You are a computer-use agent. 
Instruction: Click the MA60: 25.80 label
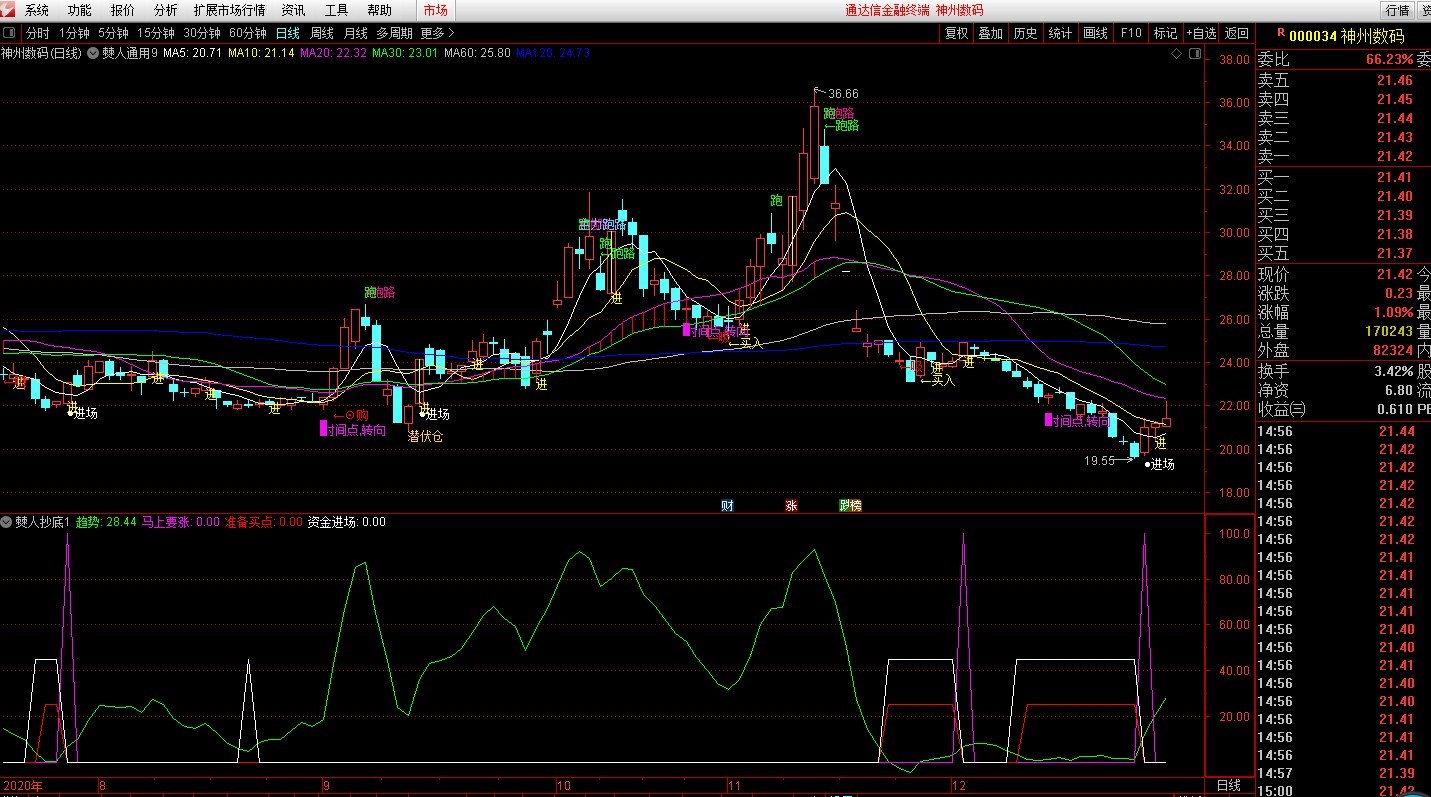coord(477,53)
